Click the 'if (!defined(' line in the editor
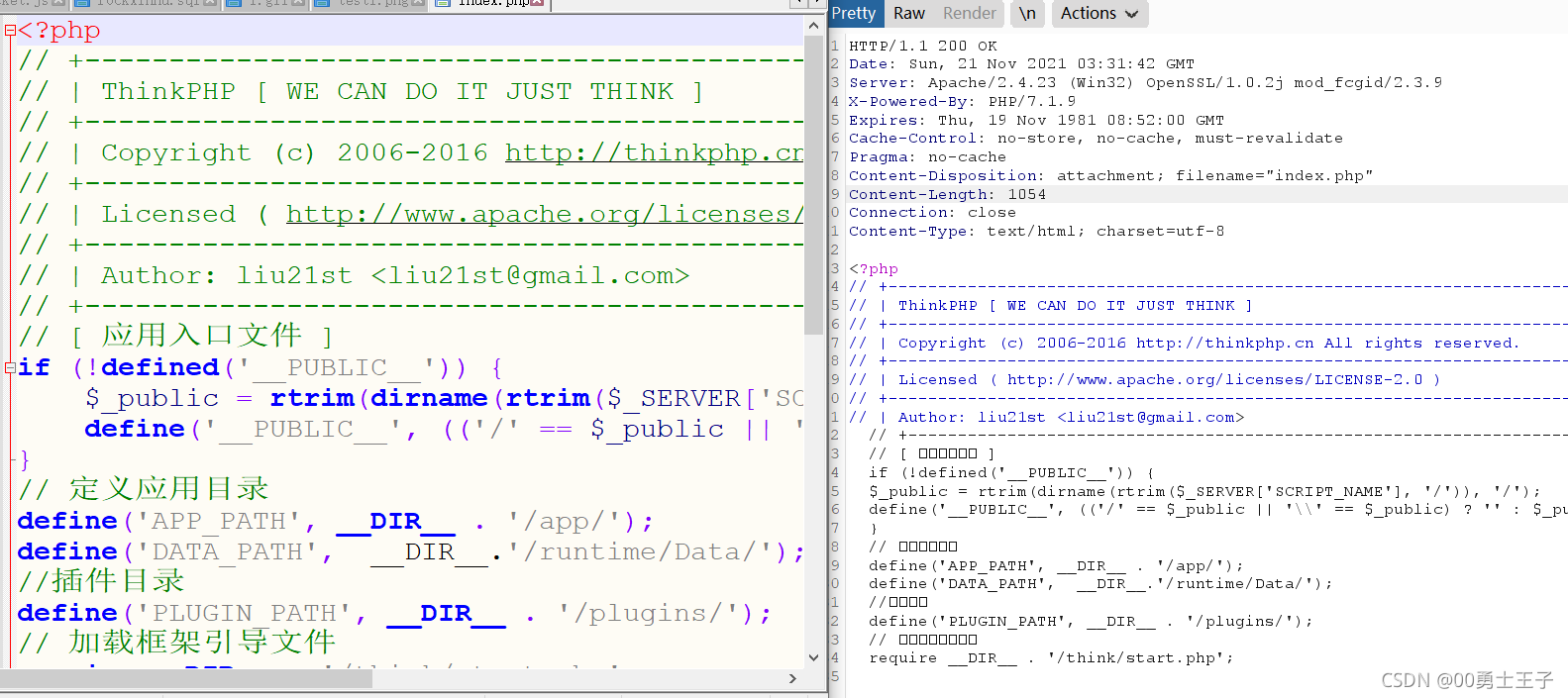Image resolution: width=1568 pixels, height=698 pixels. (x=261, y=367)
